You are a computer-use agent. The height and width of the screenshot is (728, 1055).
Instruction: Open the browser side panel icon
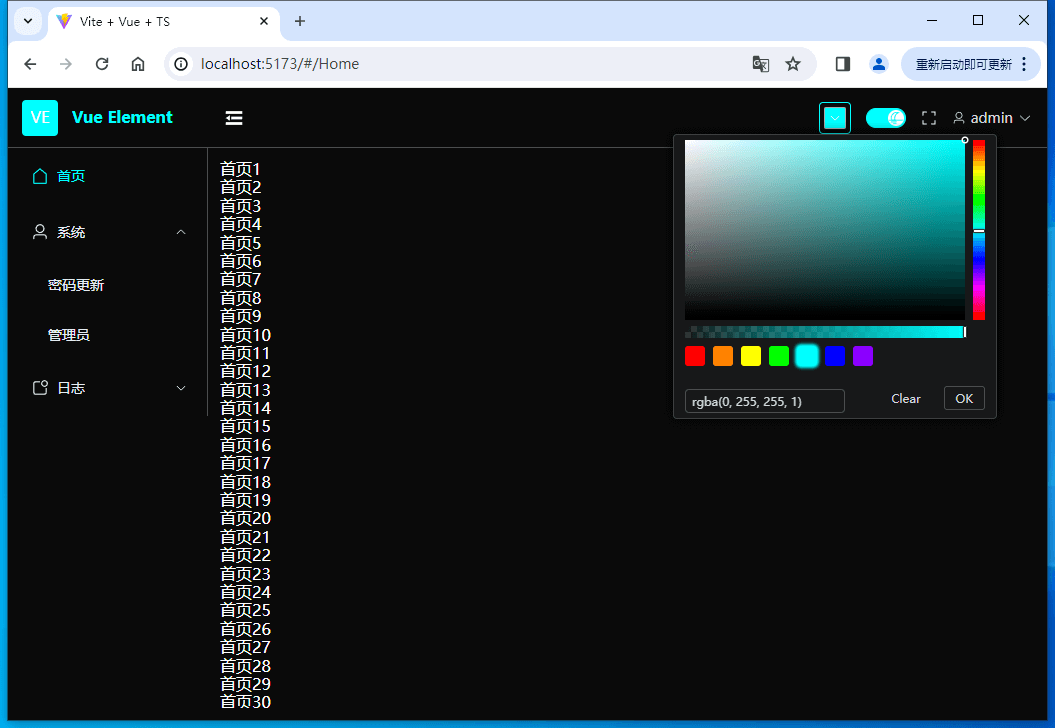(842, 64)
